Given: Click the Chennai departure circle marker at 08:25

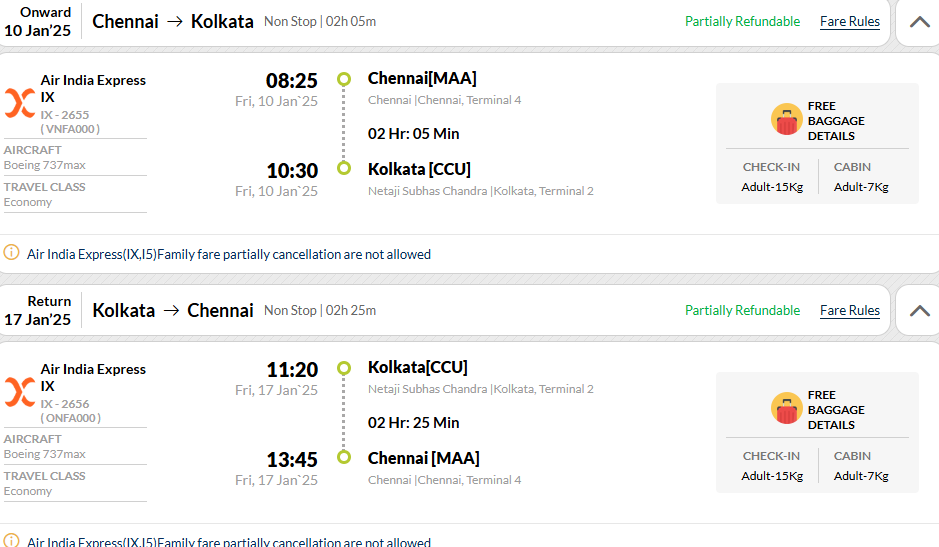Looking at the screenshot, I should 344,78.
